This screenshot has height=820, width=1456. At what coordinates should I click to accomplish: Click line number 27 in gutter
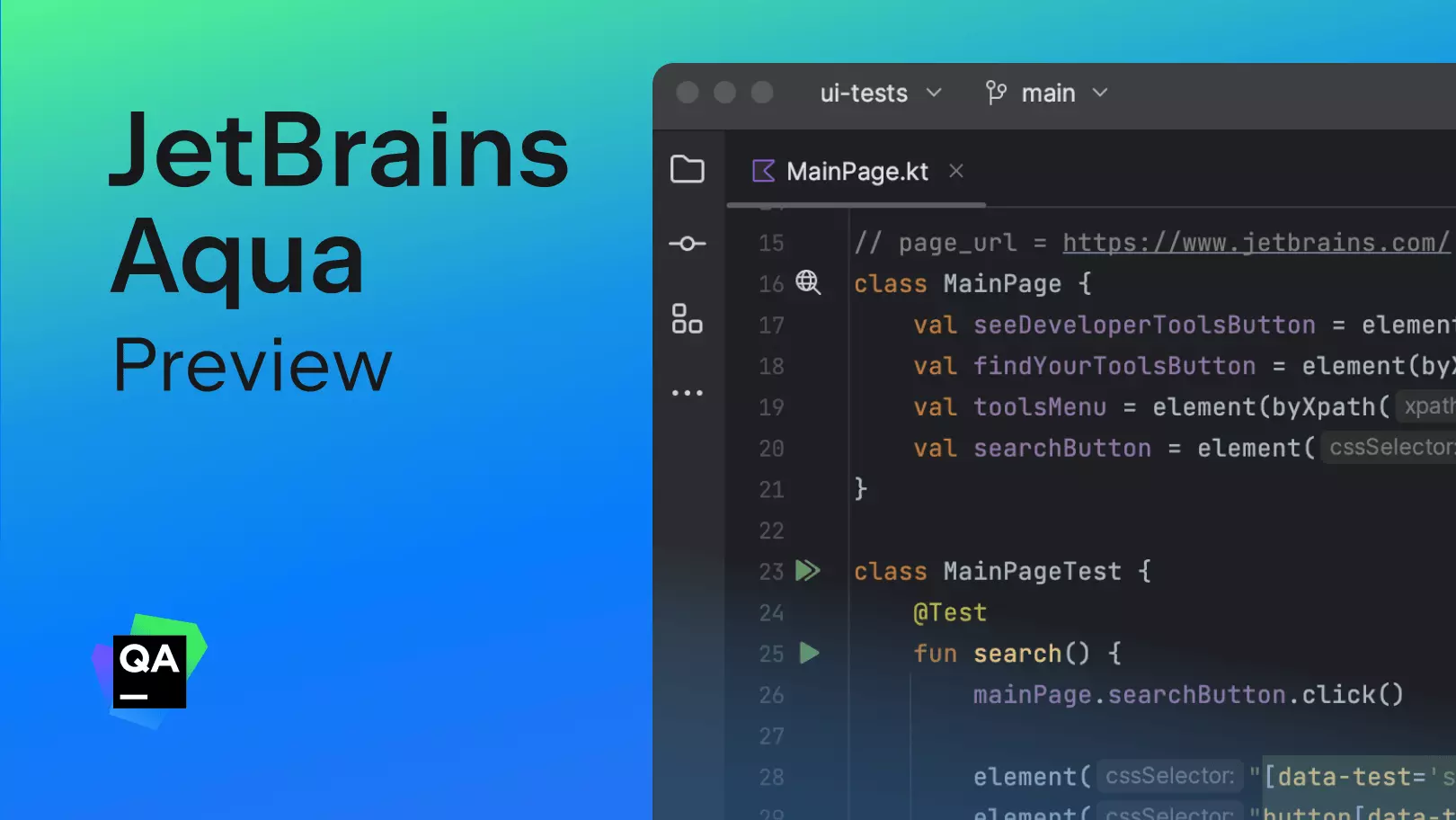pyautogui.click(x=771, y=736)
